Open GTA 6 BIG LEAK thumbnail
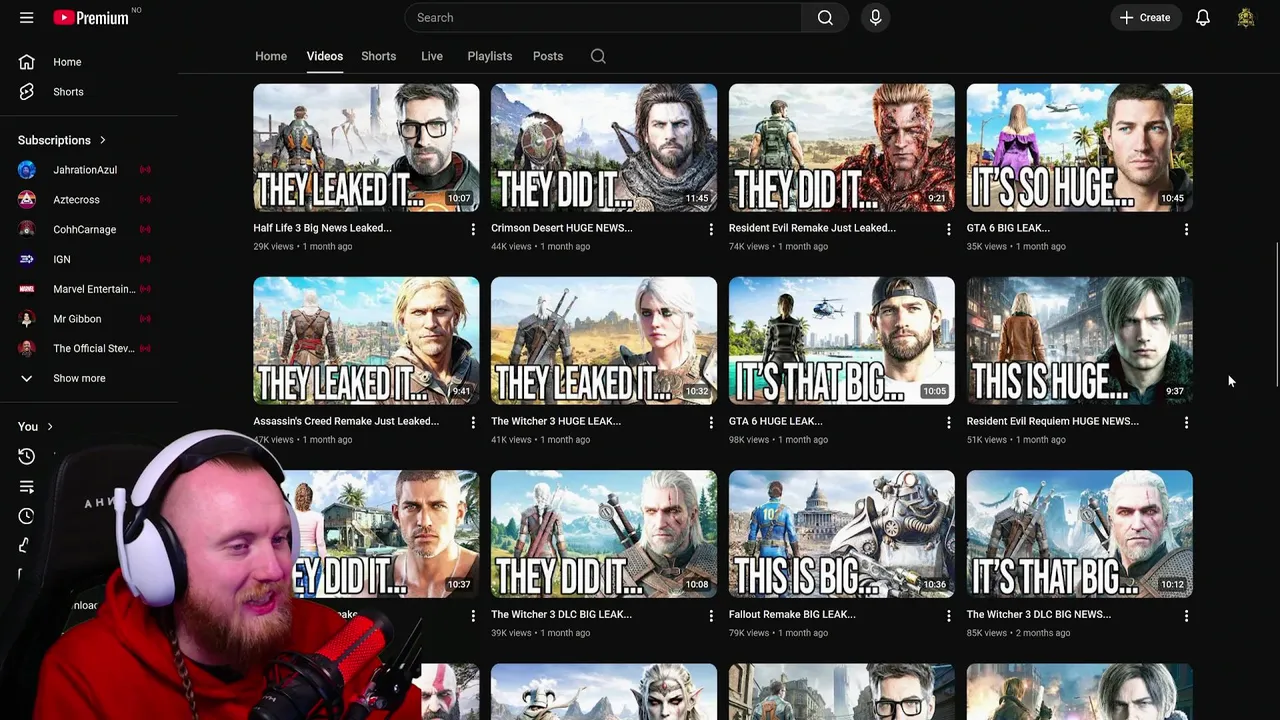Image resolution: width=1280 pixels, height=720 pixels. [1080, 148]
